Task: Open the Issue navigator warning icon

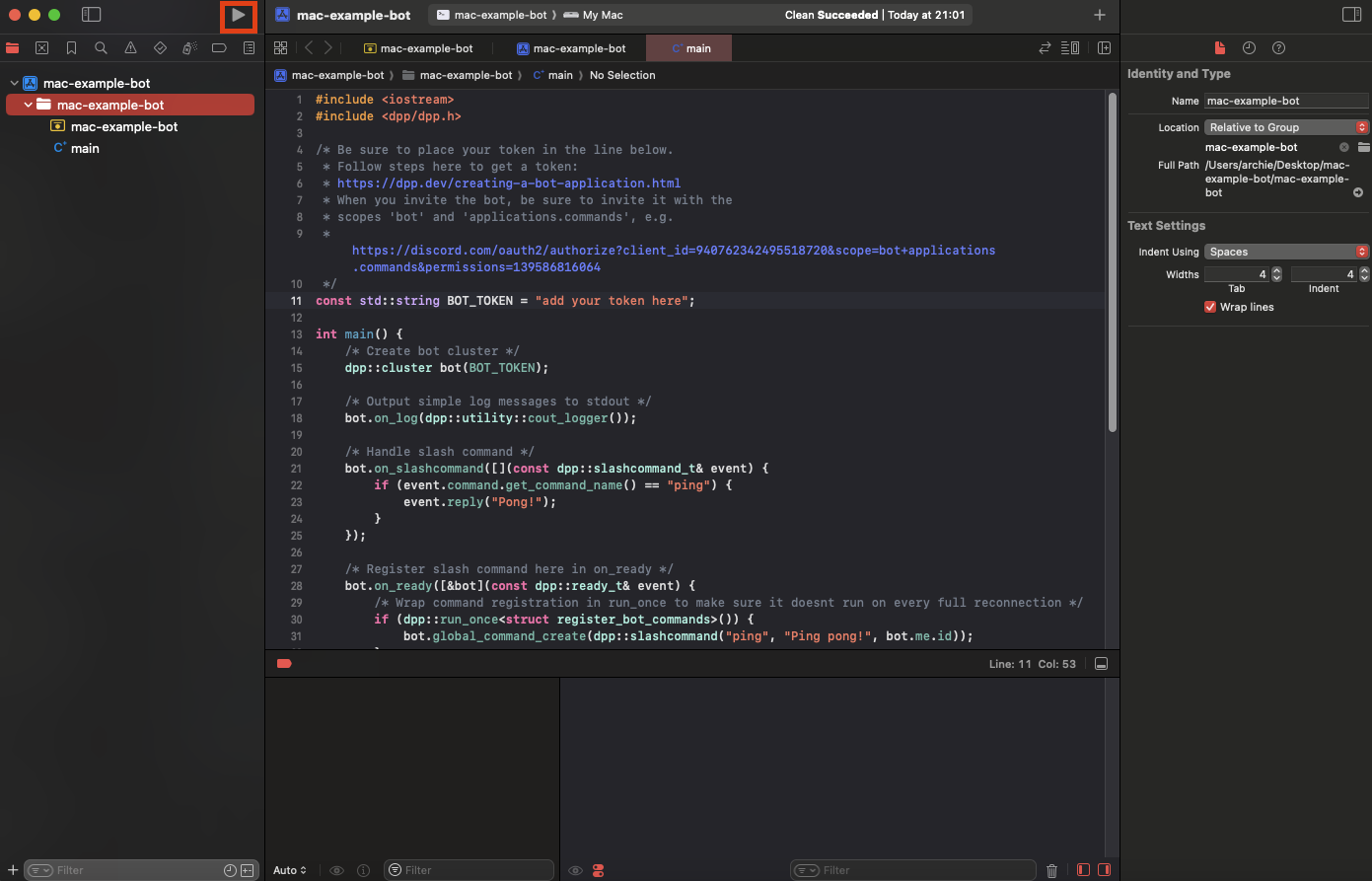Action: coord(130,47)
